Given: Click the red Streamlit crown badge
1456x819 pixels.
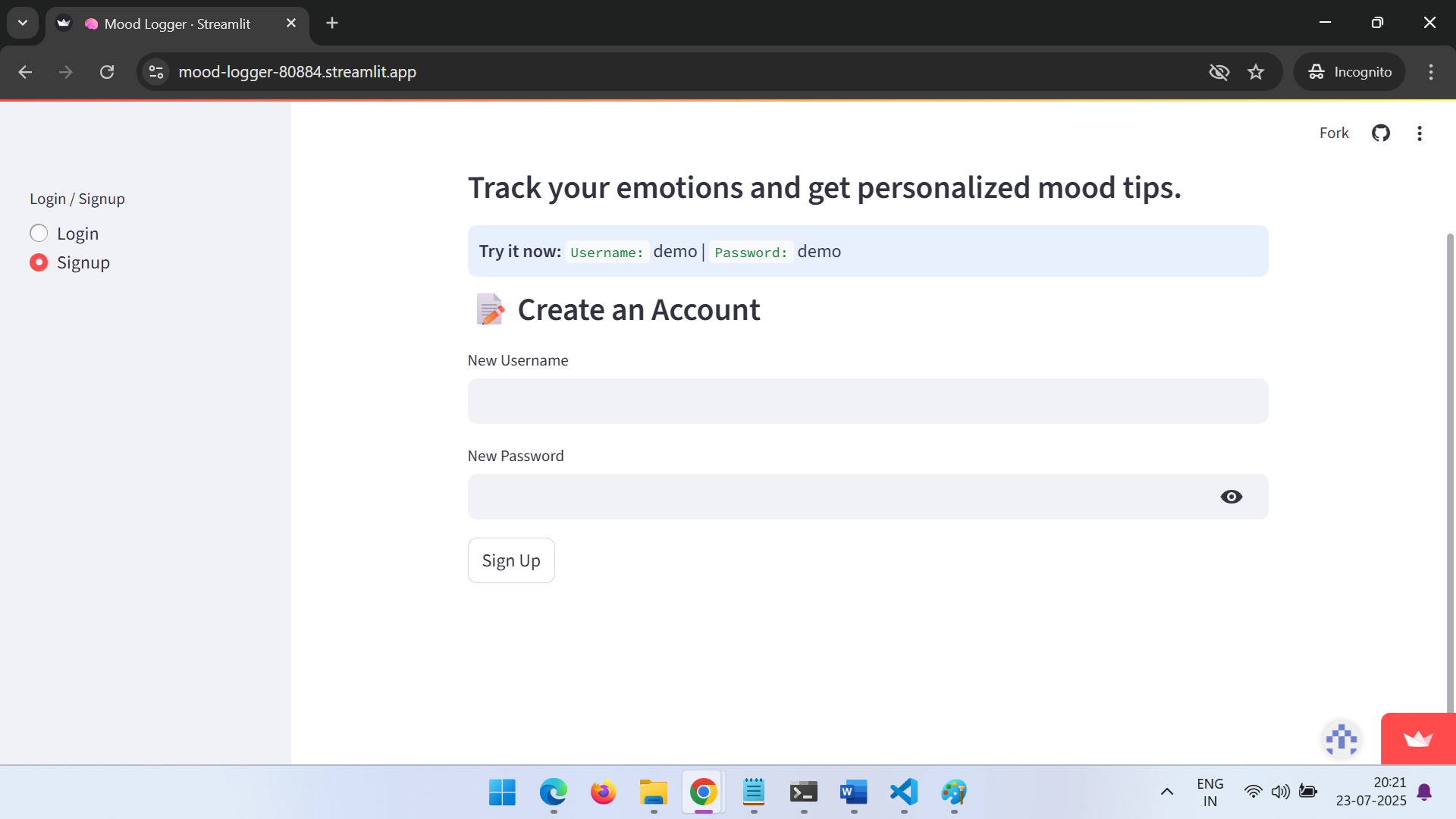Looking at the screenshot, I should pyautogui.click(x=1417, y=739).
